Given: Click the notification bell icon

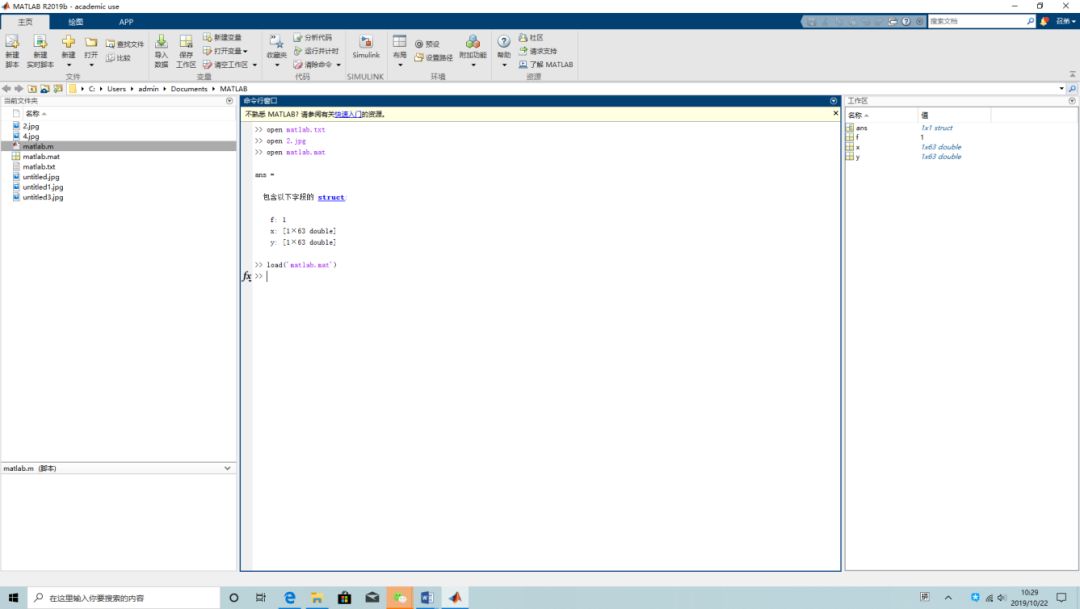Looking at the screenshot, I should [x=1044, y=21].
